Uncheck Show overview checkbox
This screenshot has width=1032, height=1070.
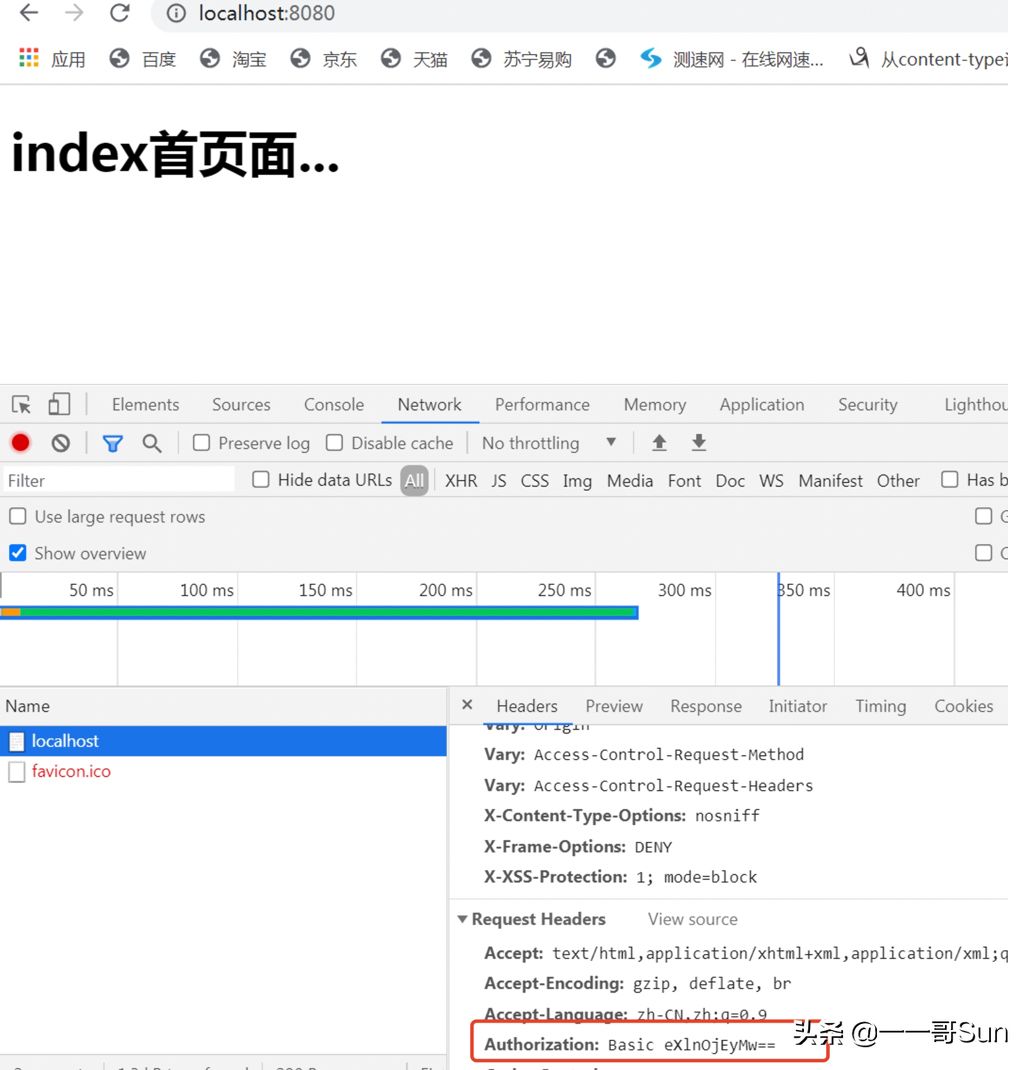18,553
